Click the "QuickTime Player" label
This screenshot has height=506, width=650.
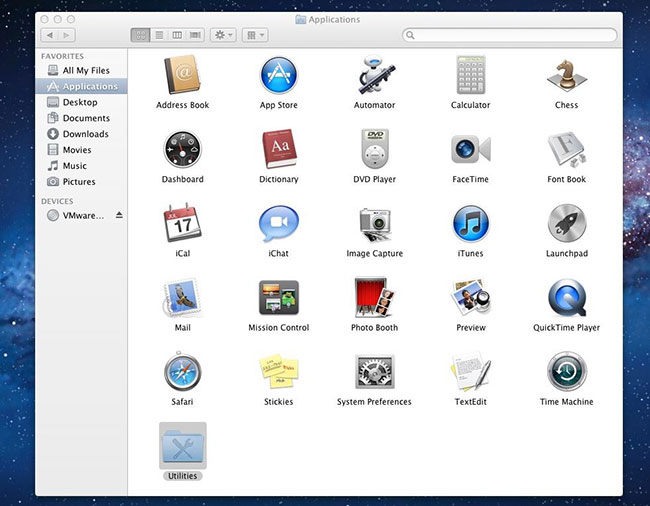pyautogui.click(x=567, y=328)
